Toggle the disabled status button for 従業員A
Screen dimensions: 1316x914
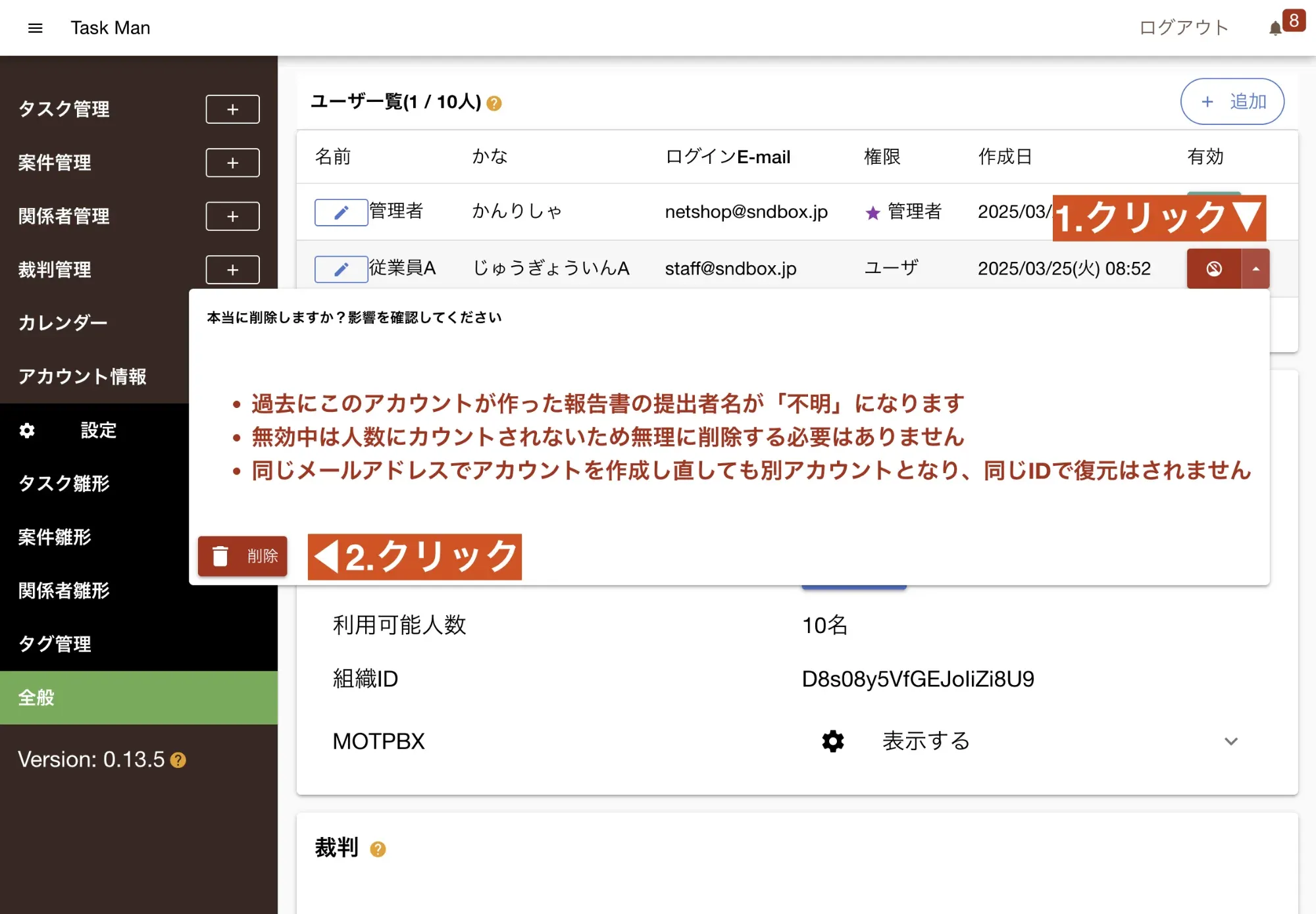(x=1213, y=268)
